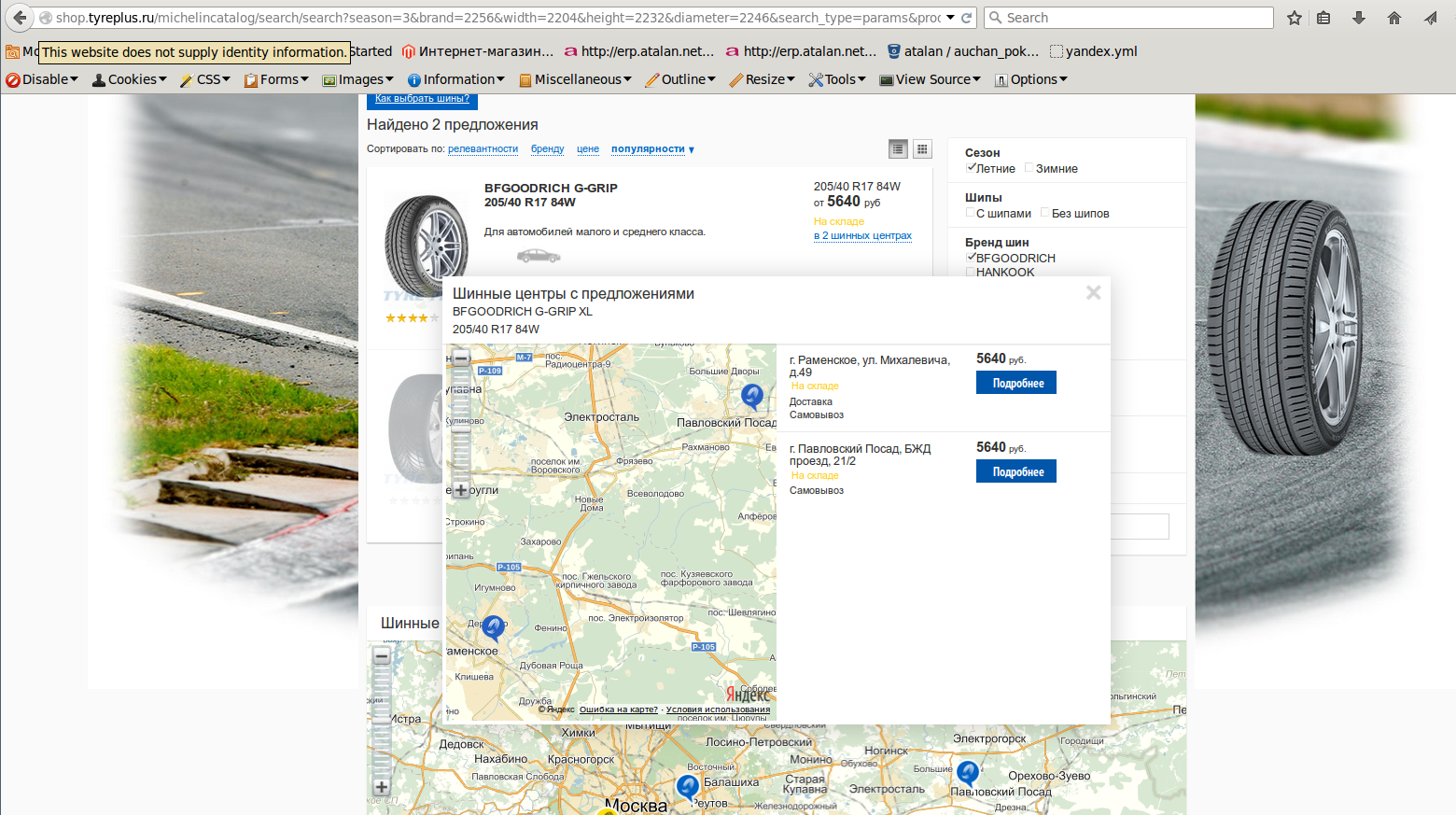This screenshot has height=815, width=1456.
Task: Click the bottom map zoom slider track
Action: tap(382, 722)
